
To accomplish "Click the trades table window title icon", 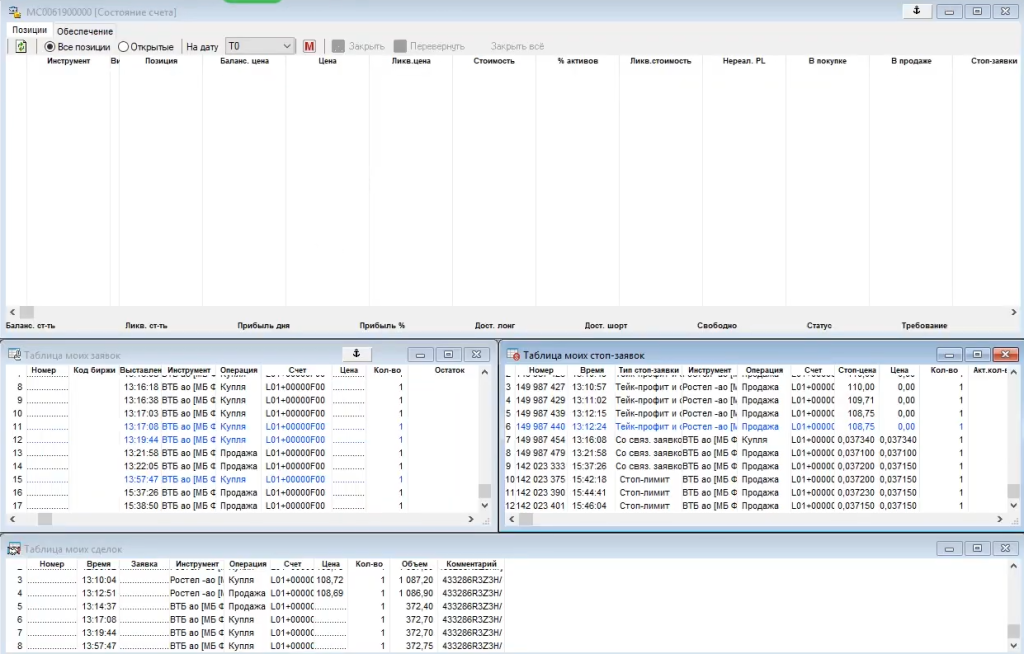I will point(14,548).
